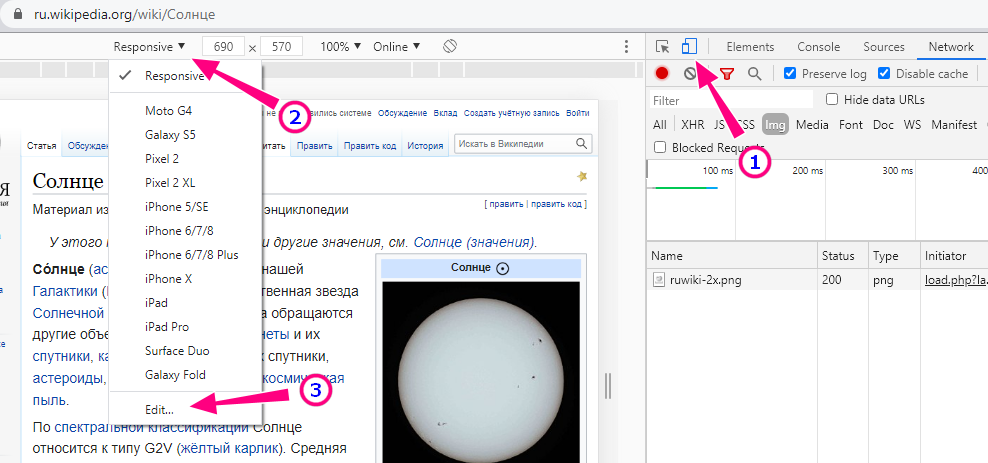The image size is (988, 463).
Task: Click the network filter funnel icon
Action: tap(727, 73)
